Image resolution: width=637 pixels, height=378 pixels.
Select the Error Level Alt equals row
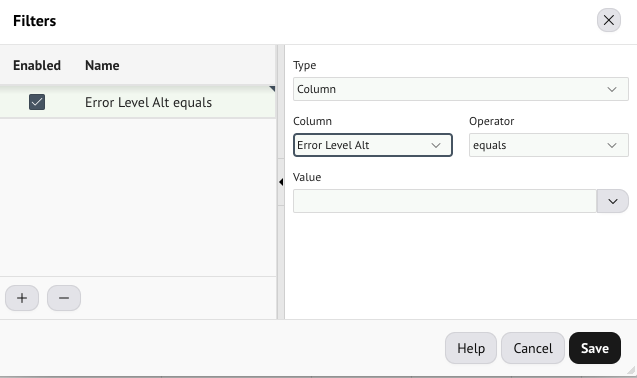click(138, 102)
